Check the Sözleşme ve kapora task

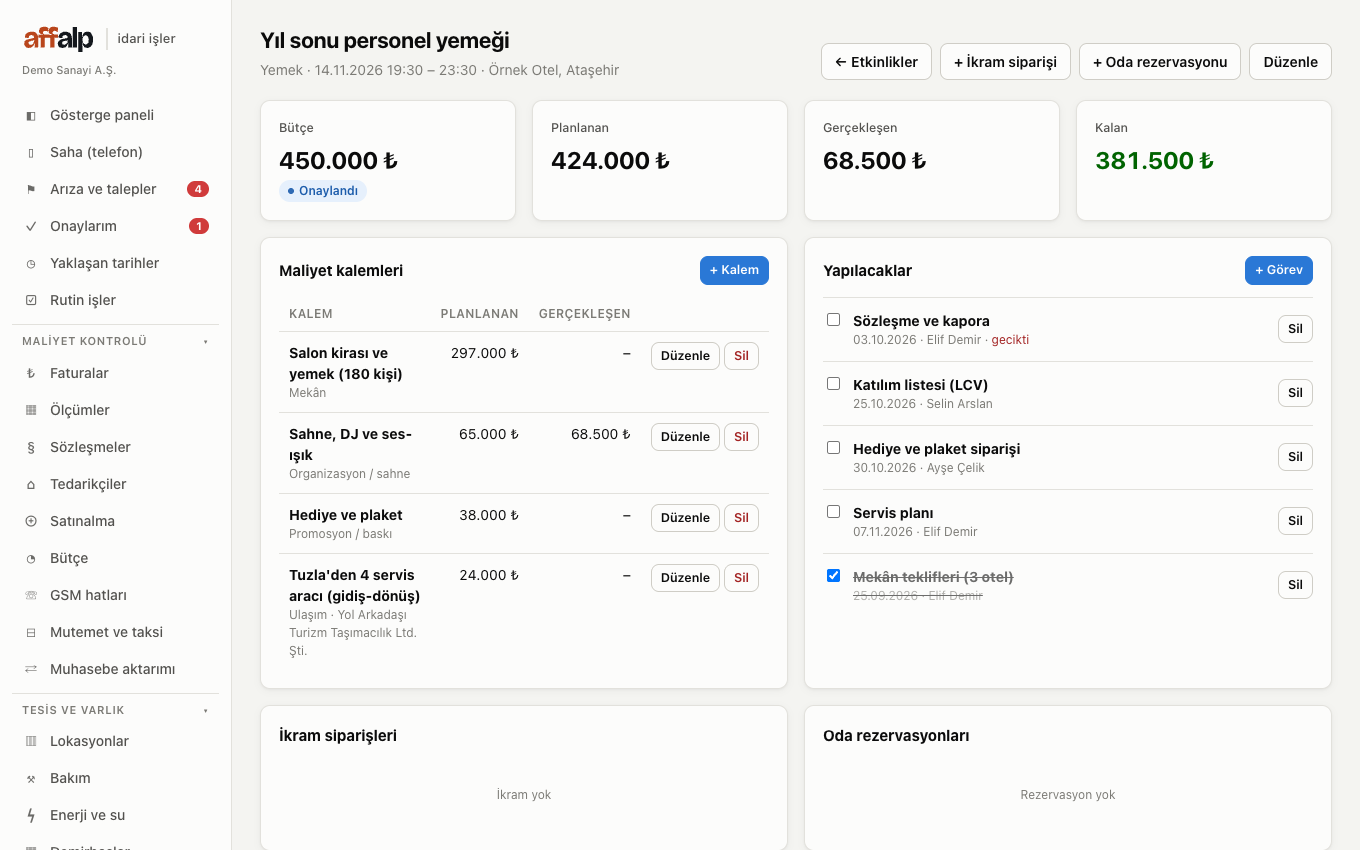point(833,320)
